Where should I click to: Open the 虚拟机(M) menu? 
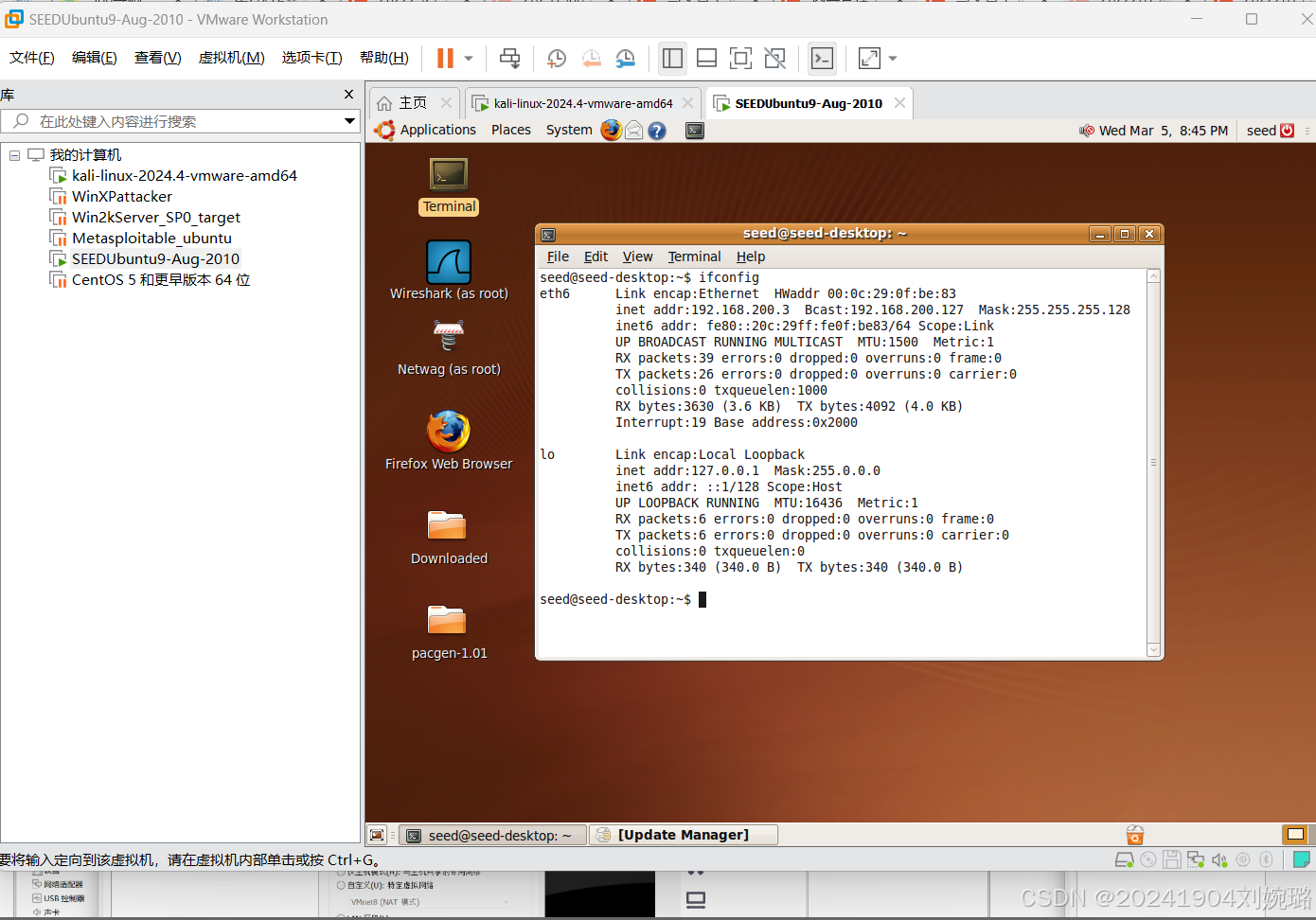[231, 58]
